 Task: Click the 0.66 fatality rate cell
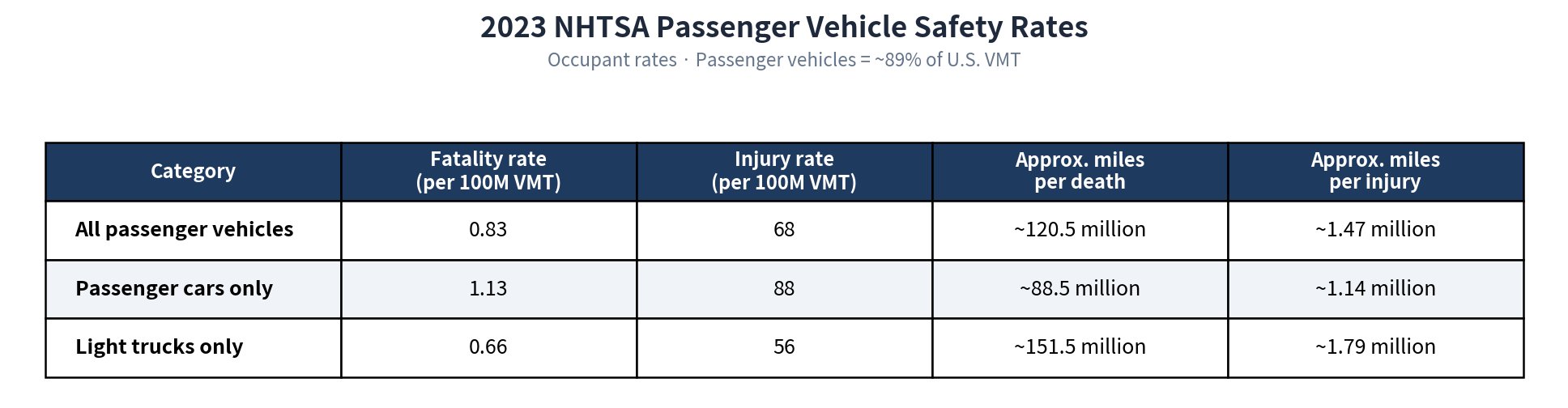[488, 347]
